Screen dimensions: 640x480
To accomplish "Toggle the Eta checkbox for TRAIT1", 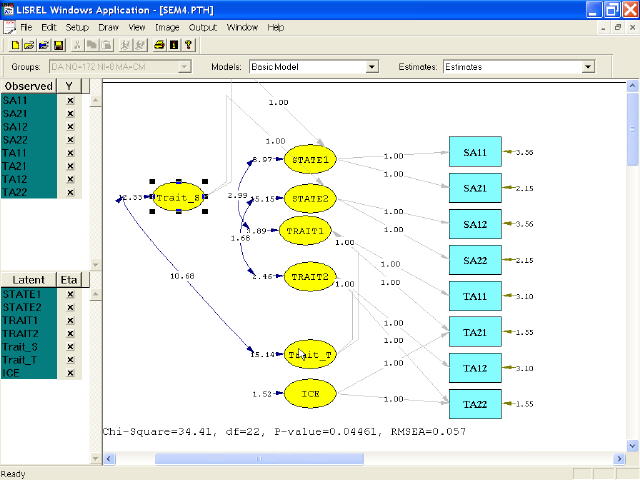I will tap(70, 321).
